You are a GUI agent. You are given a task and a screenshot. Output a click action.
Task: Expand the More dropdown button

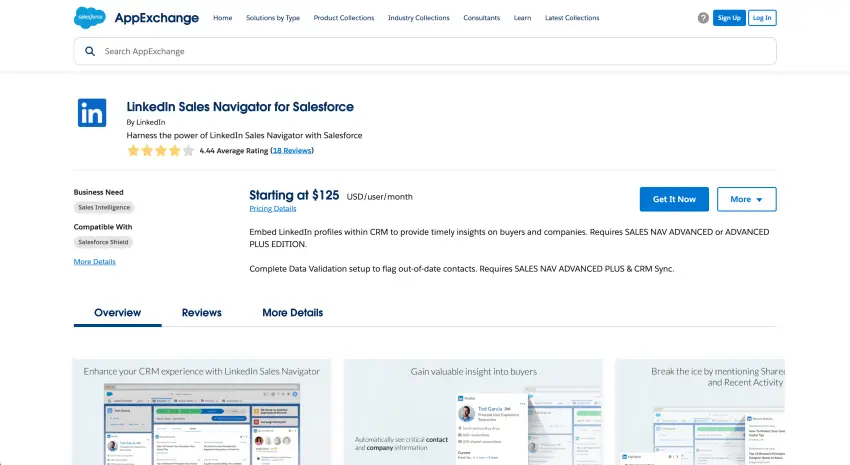tap(746, 199)
